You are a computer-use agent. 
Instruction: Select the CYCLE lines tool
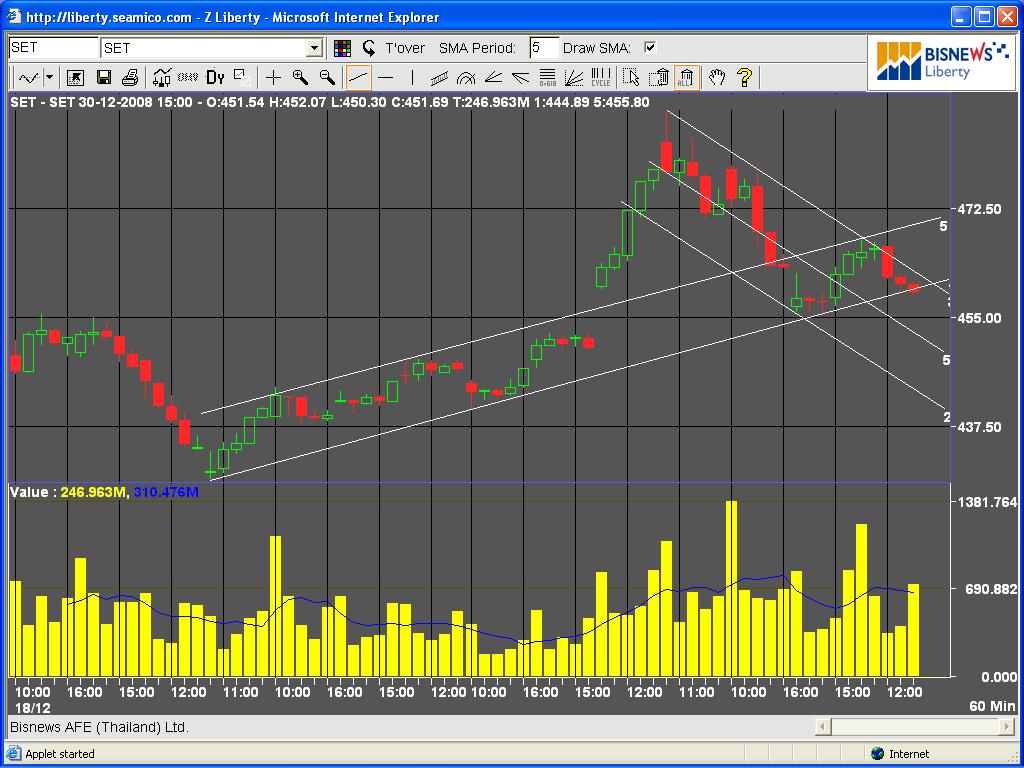601,78
